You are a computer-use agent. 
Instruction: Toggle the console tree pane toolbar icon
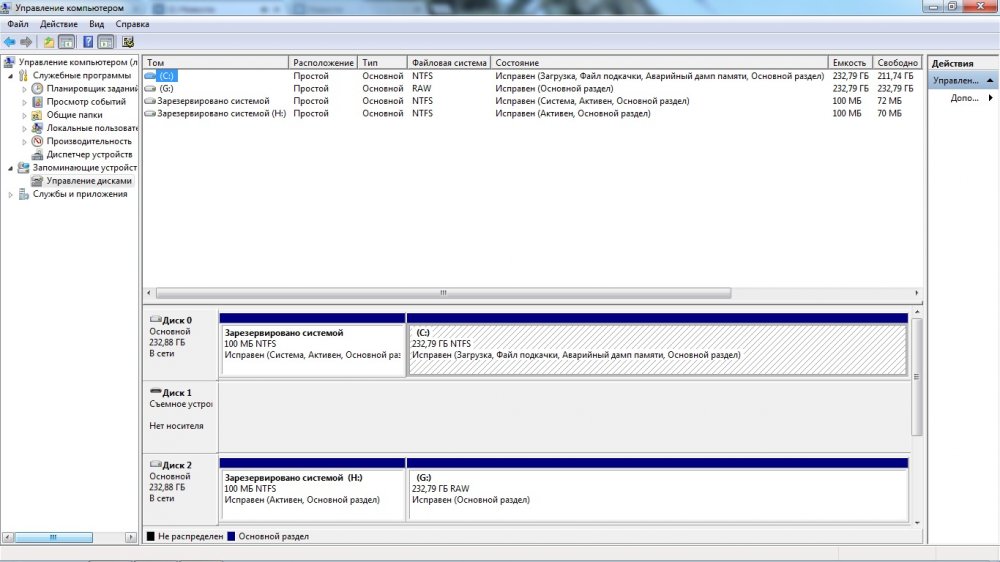(x=67, y=42)
